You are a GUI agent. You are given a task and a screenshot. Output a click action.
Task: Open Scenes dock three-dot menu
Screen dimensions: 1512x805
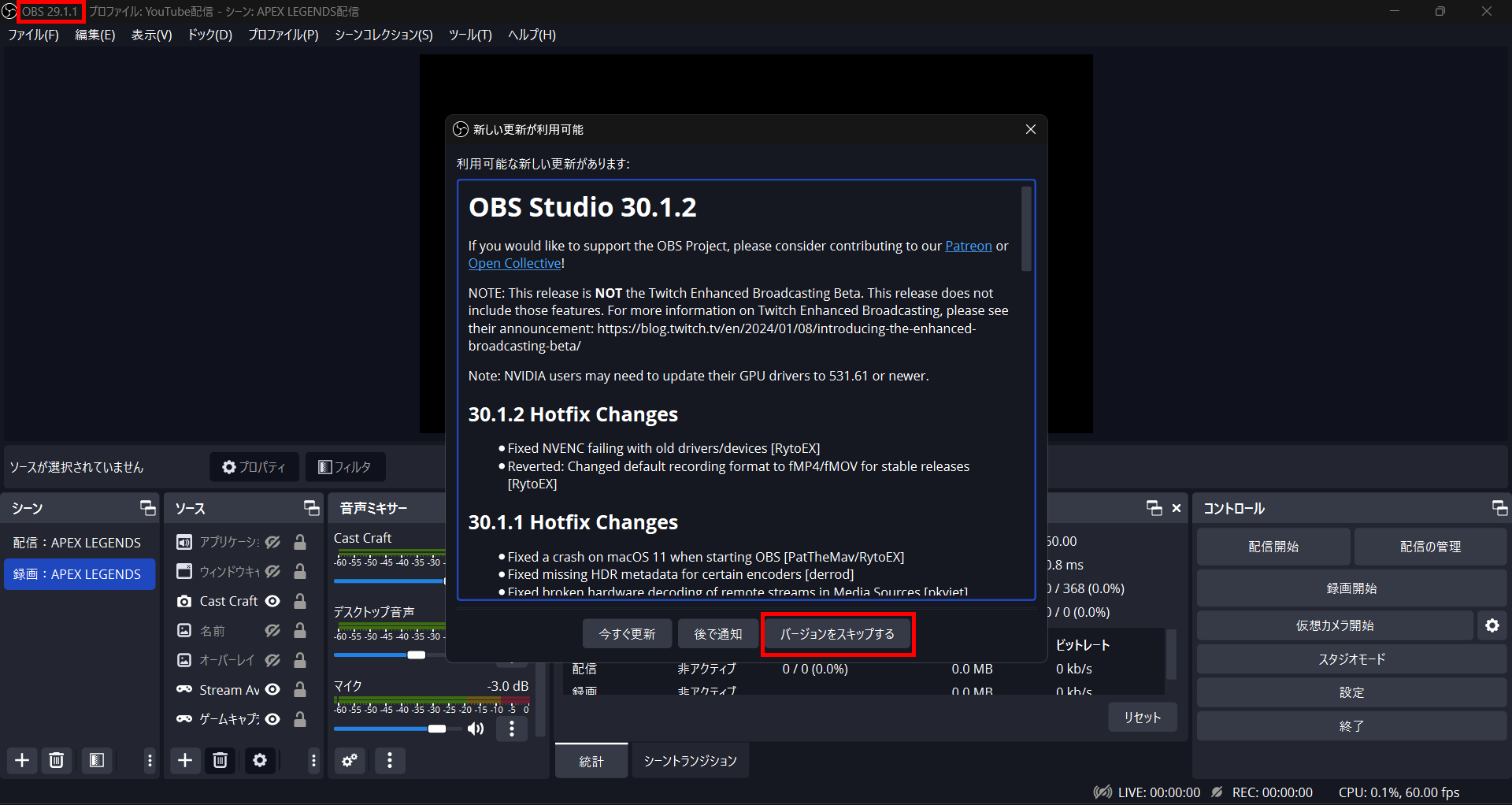pyautogui.click(x=150, y=760)
